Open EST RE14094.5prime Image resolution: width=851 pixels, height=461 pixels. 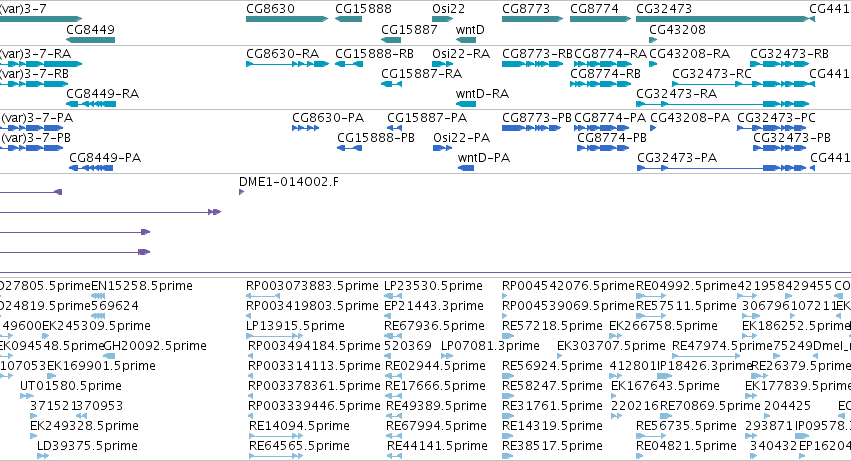(x=299, y=426)
